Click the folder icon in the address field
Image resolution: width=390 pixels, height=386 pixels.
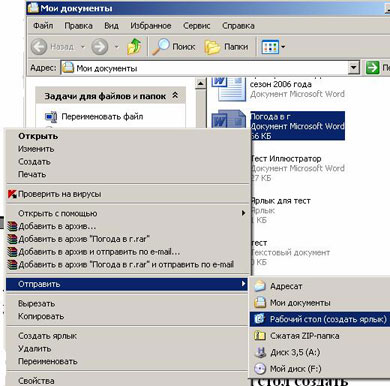(68, 68)
